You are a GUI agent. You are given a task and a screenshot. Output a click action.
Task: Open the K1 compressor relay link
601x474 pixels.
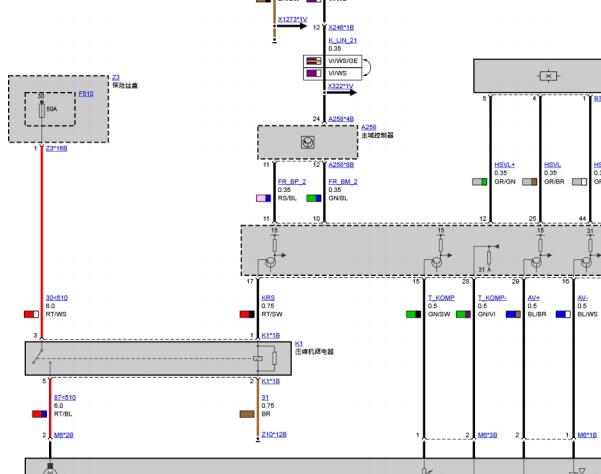click(x=299, y=343)
